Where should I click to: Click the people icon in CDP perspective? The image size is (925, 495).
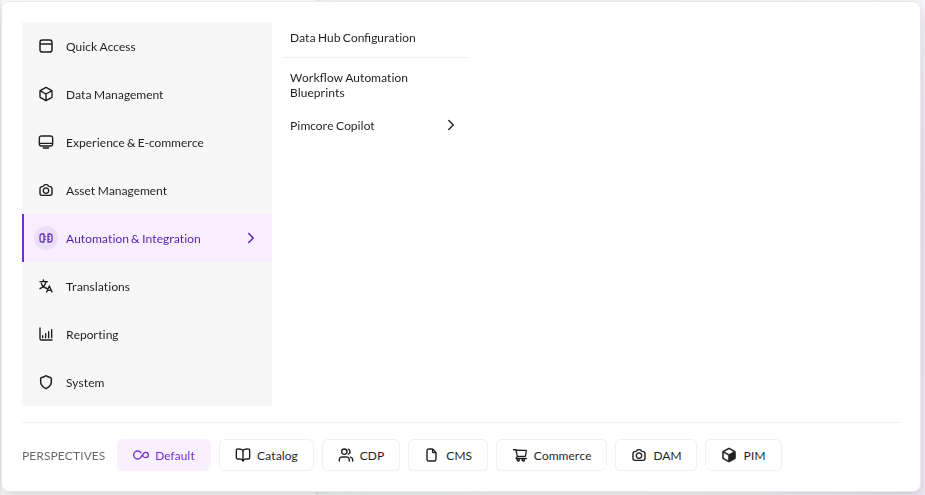coord(346,455)
